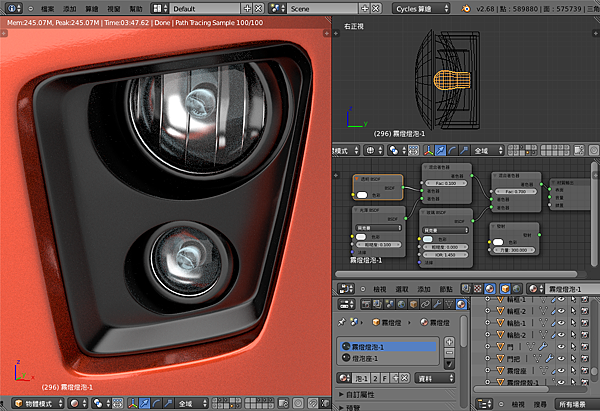This screenshot has width=600, height=411.
Task: Open the Render Layers properties tab
Action: point(377,304)
